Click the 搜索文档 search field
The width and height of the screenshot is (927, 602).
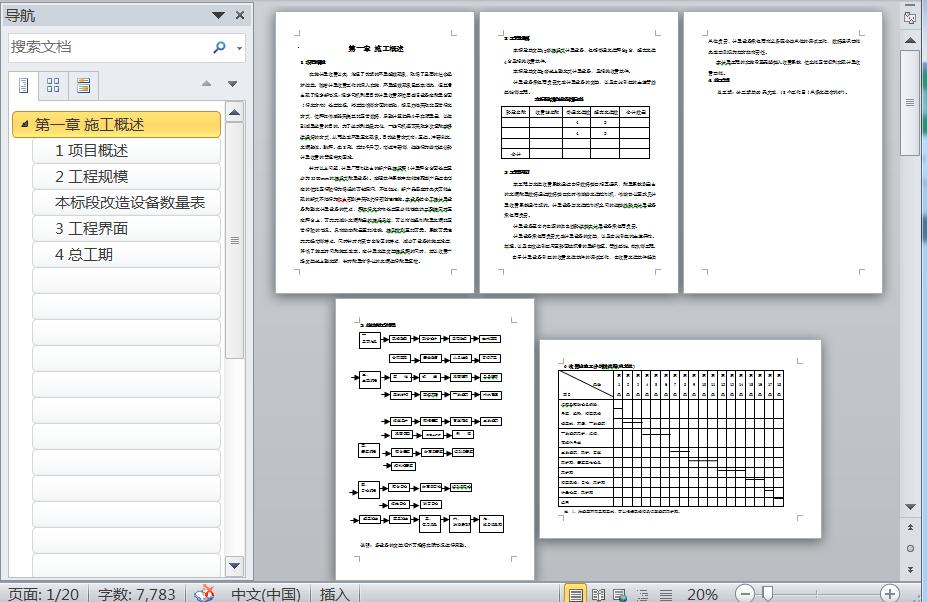point(109,47)
